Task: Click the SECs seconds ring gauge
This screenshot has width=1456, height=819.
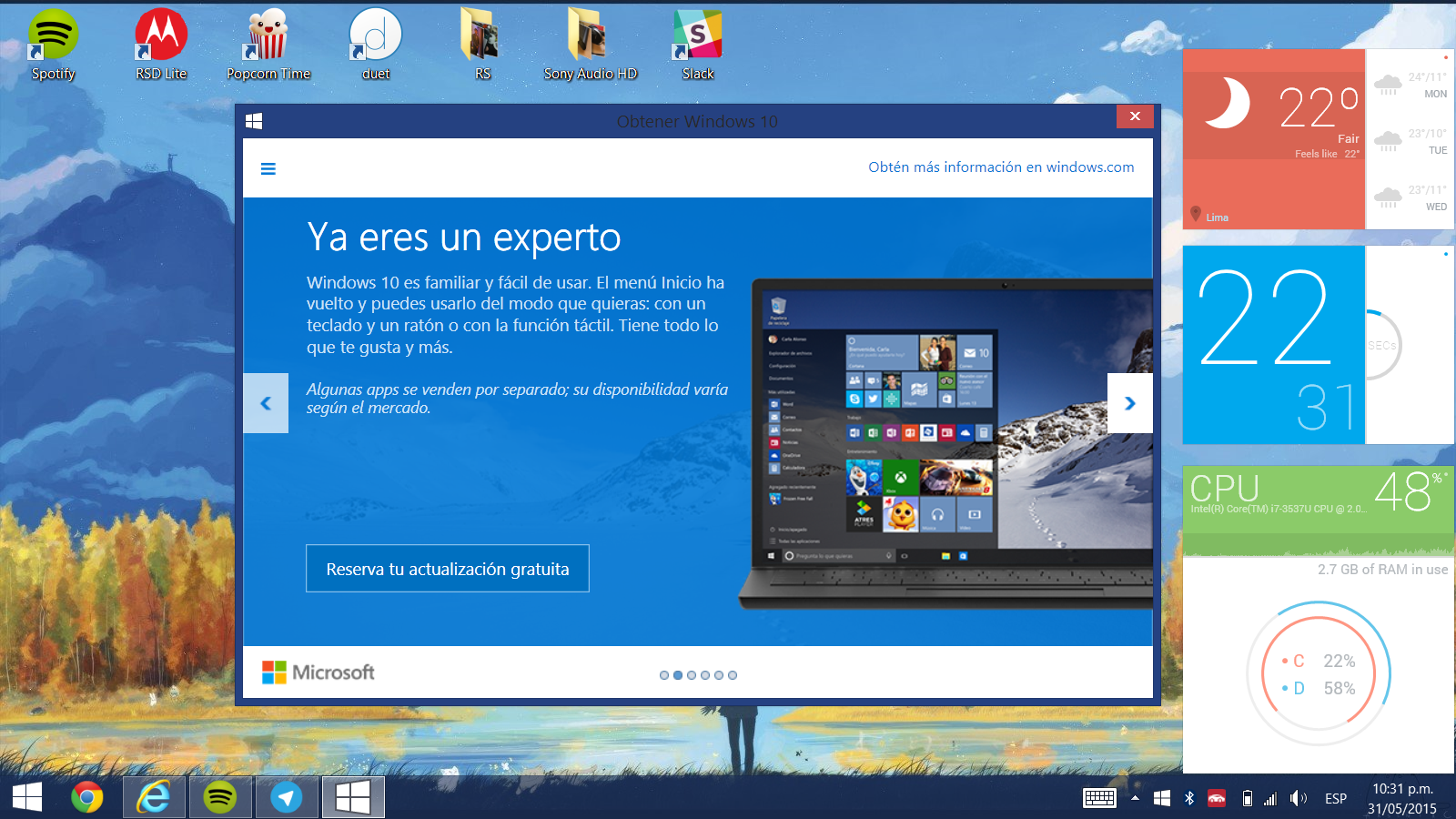Action: click(1382, 346)
